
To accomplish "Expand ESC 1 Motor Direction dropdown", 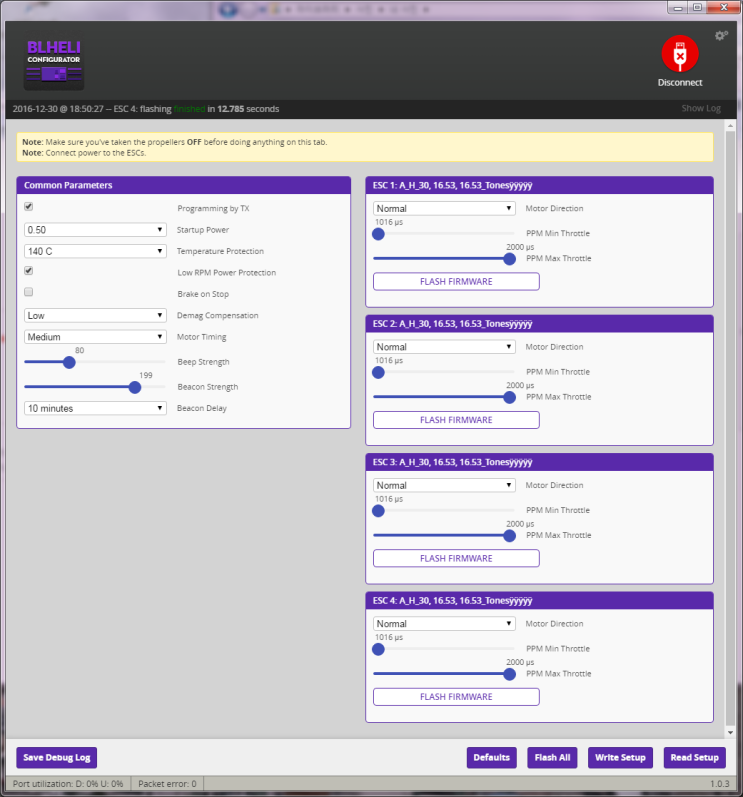I will [x=444, y=209].
